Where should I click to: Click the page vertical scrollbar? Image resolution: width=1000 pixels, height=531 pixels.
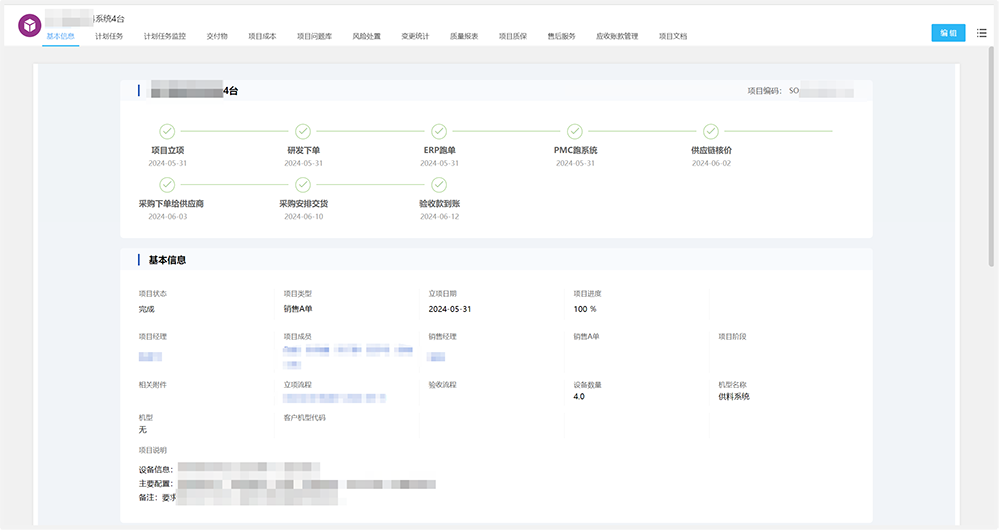pos(991,156)
